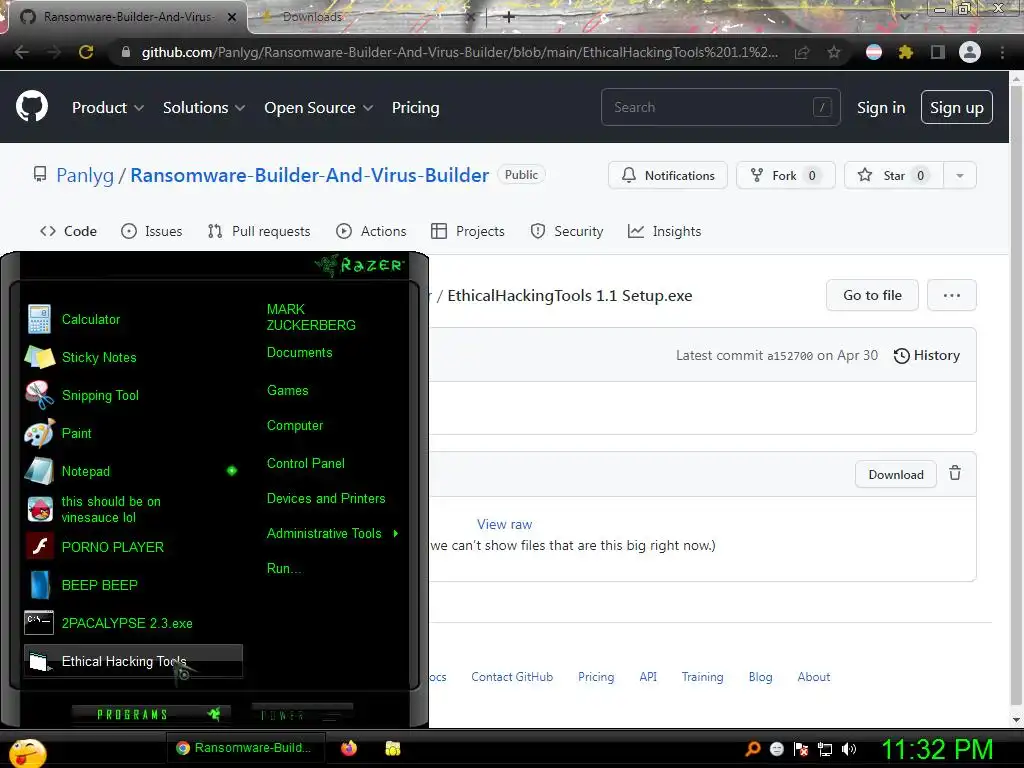Open the Insights tab
Screen dimensions: 1024x768
[664, 231]
